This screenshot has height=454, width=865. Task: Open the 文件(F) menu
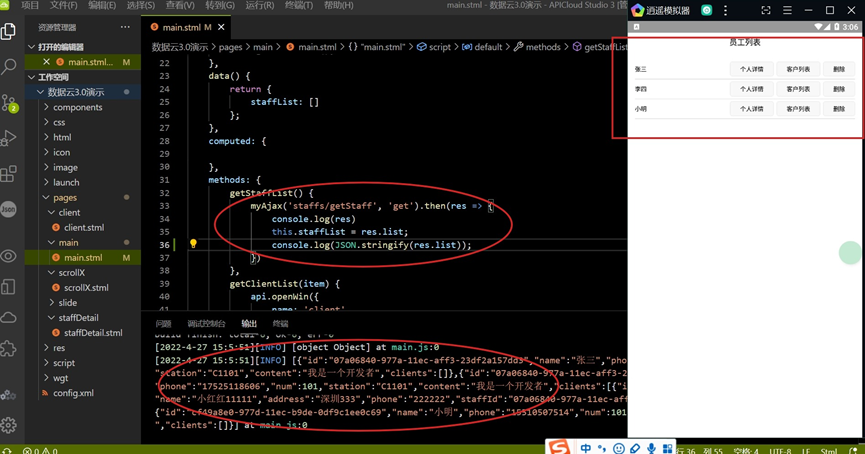pyautogui.click(x=63, y=5)
